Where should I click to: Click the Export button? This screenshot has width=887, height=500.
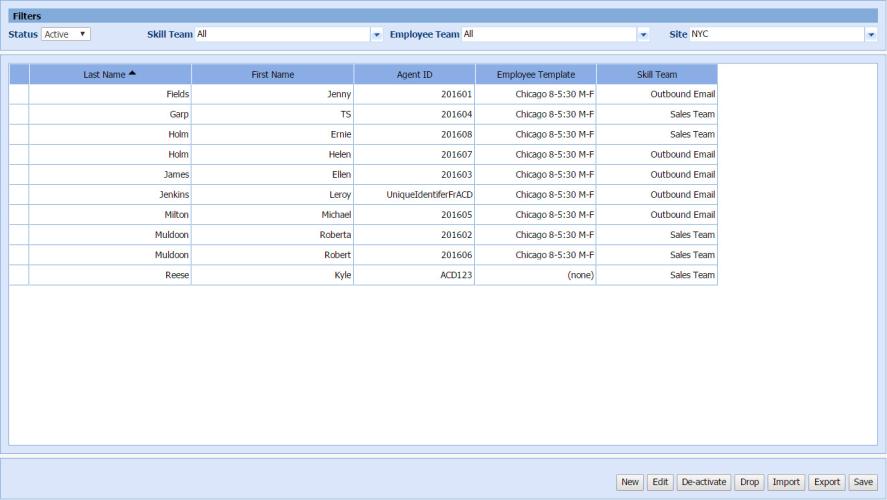point(827,482)
